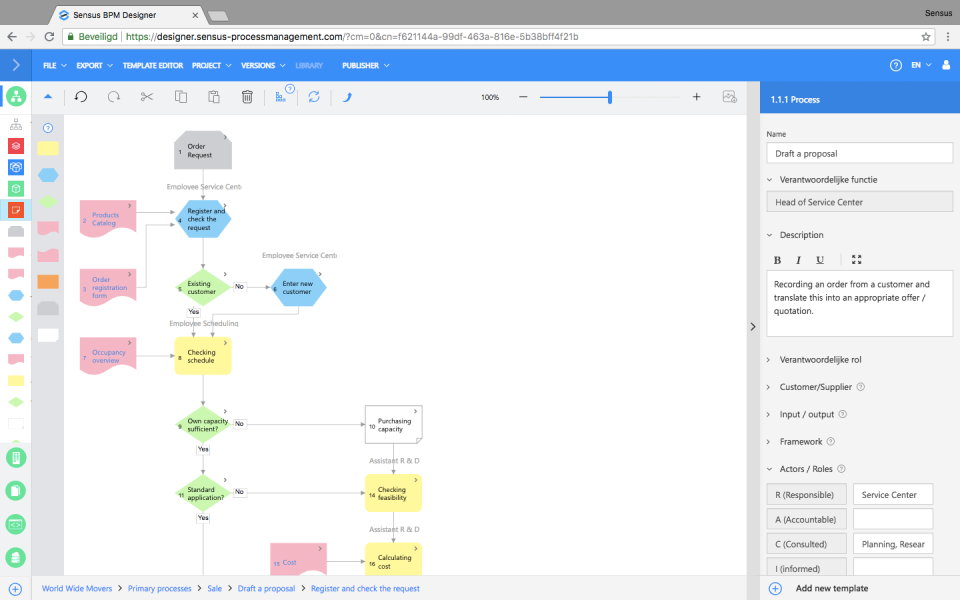Select the orange rectangle shape swatch
The width and height of the screenshot is (960, 600).
click(48, 282)
